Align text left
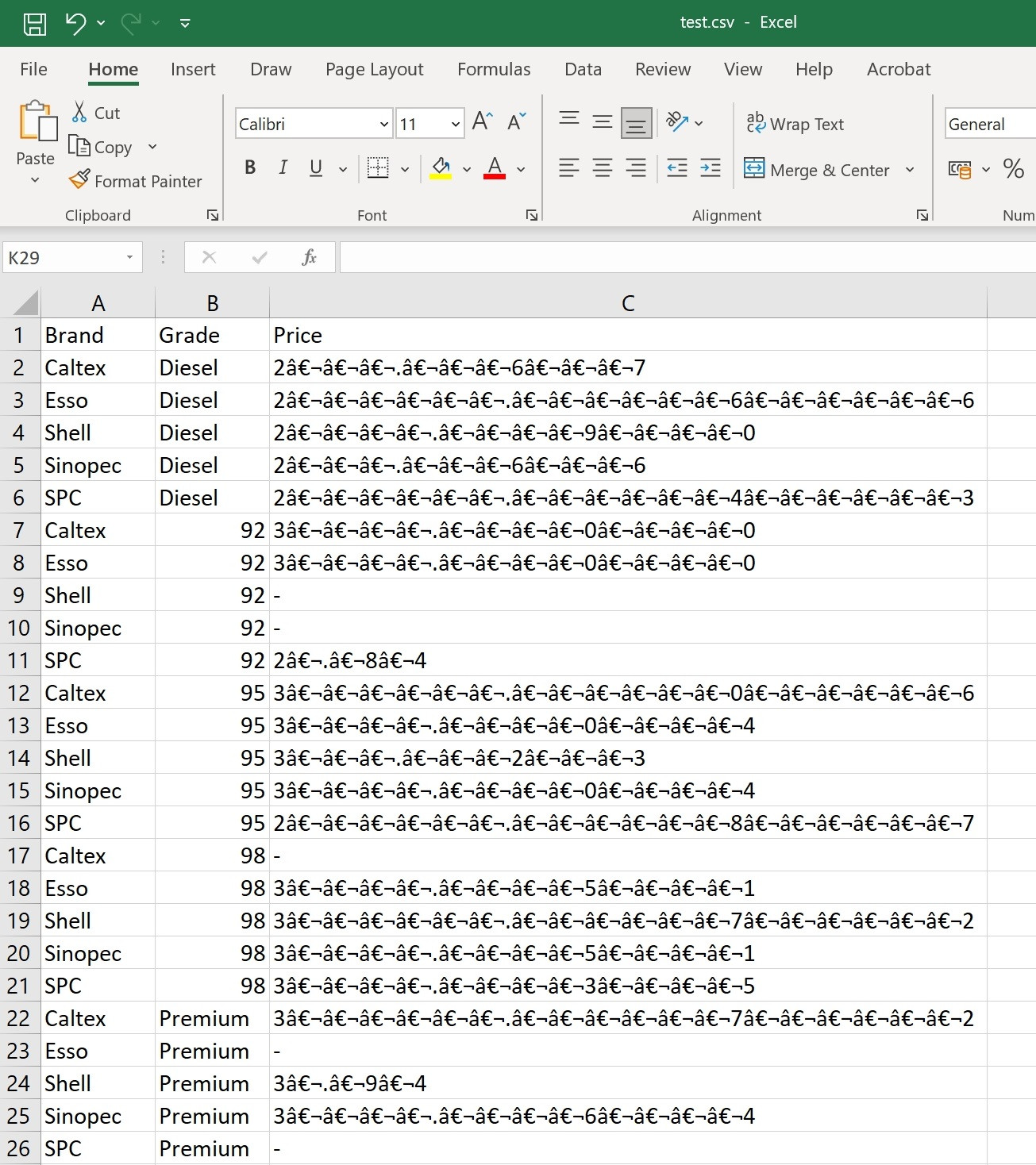 (x=569, y=167)
